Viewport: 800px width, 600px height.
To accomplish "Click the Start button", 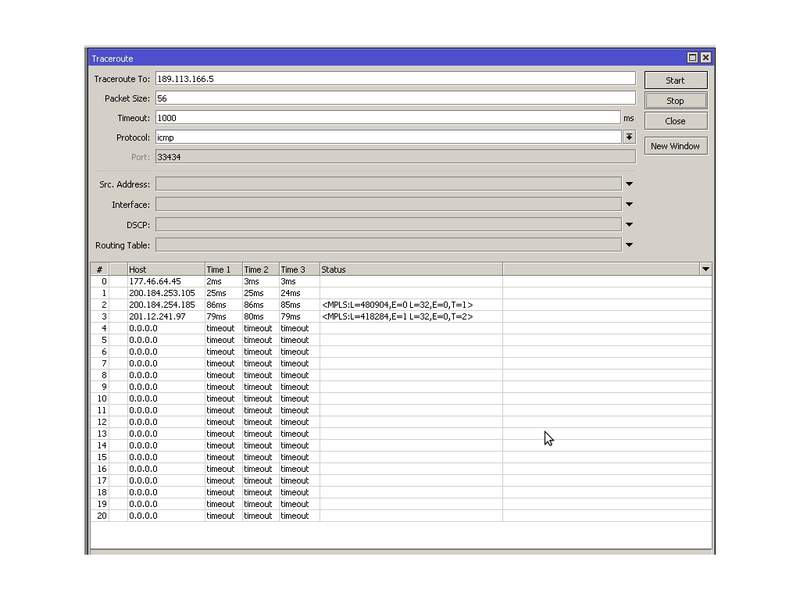I will (x=676, y=80).
